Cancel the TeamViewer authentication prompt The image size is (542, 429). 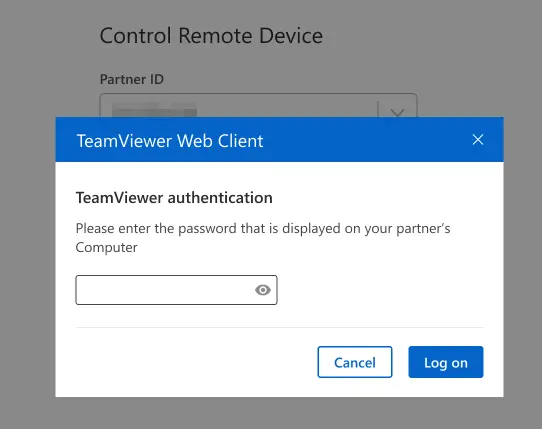(355, 362)
